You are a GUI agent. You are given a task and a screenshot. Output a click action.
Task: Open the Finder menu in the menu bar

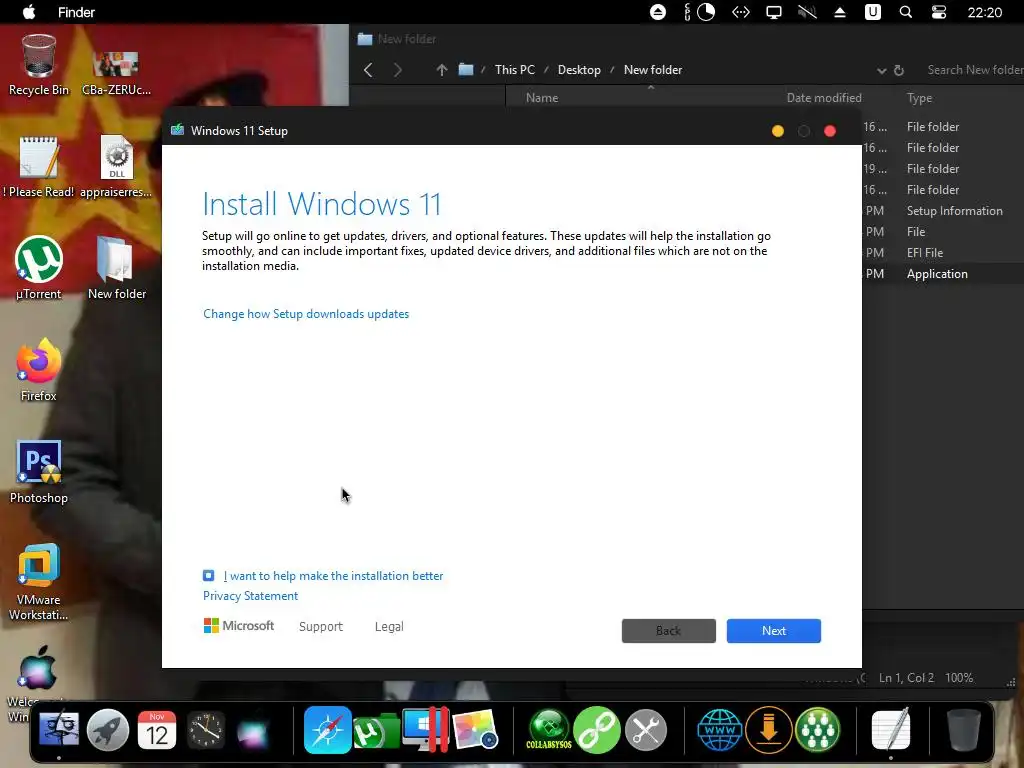click(76, 12)
